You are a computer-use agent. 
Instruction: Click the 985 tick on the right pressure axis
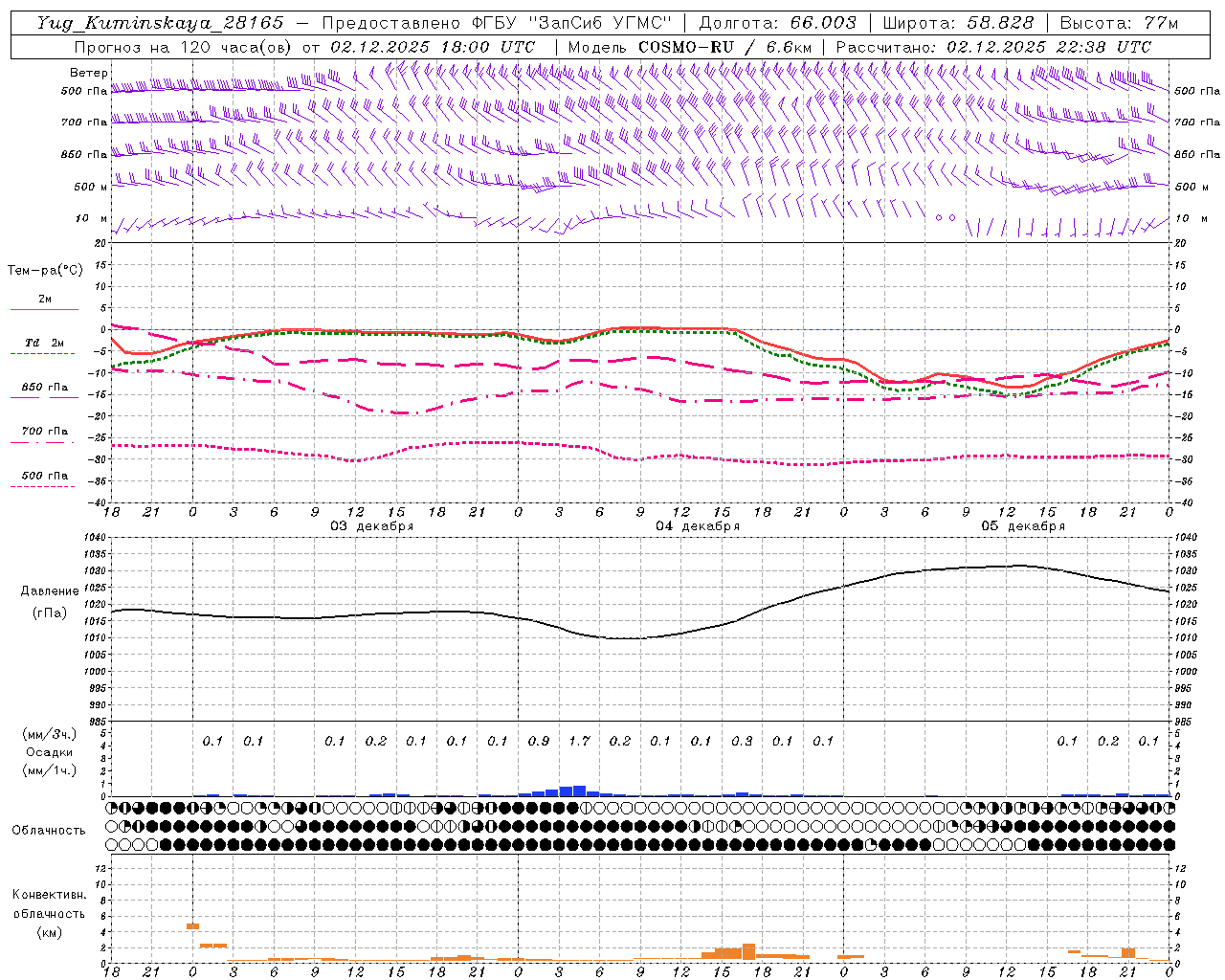pos(1185,722)
